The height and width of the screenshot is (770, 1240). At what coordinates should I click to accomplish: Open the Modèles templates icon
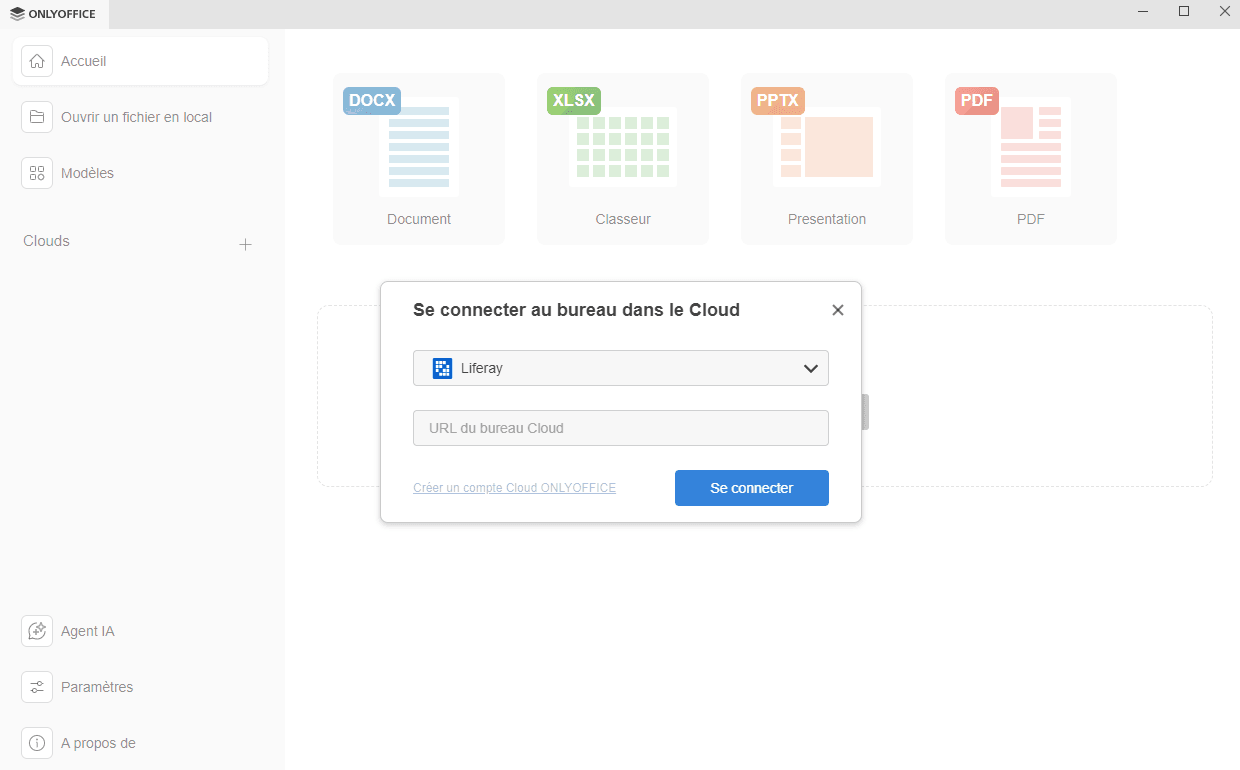[x=36, y=172]
